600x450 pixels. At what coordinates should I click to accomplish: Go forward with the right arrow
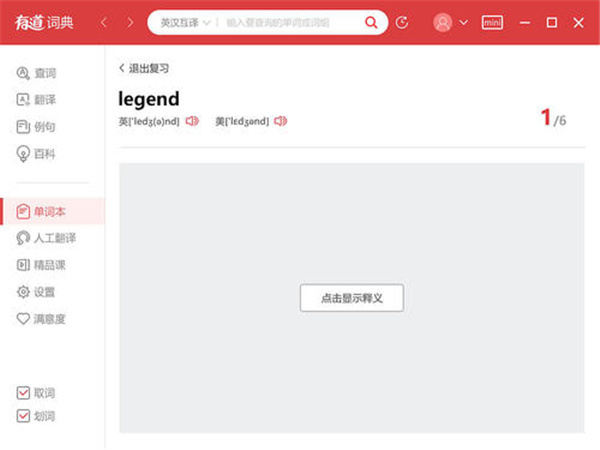[x=130, y=23]
